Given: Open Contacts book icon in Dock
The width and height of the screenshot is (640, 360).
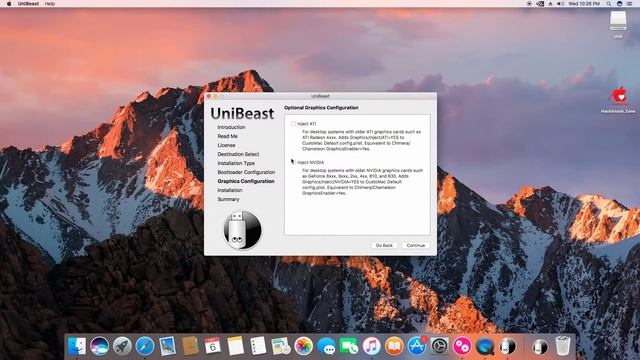Looking at the screenshot, I should tap(190, 346).
